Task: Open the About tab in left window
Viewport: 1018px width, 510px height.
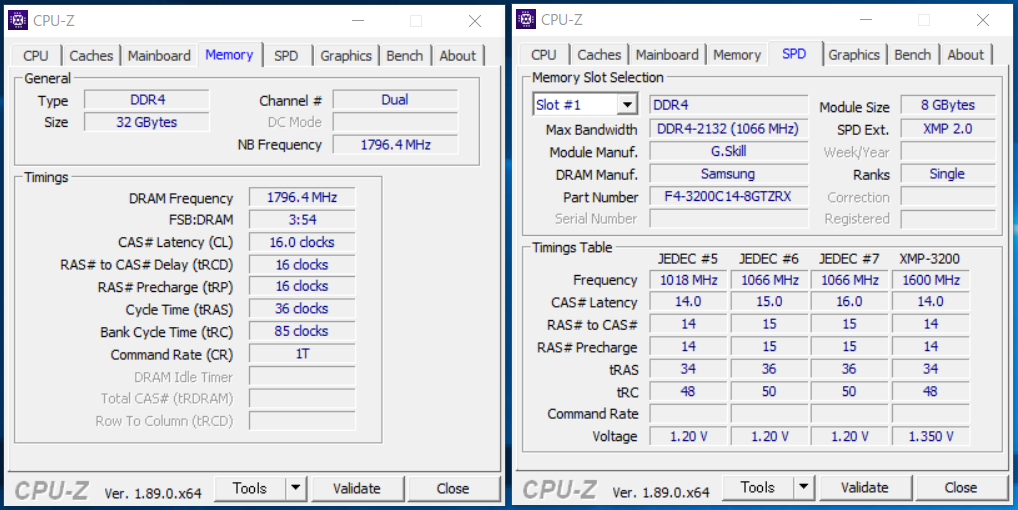Action: click(x=458, y=56)
